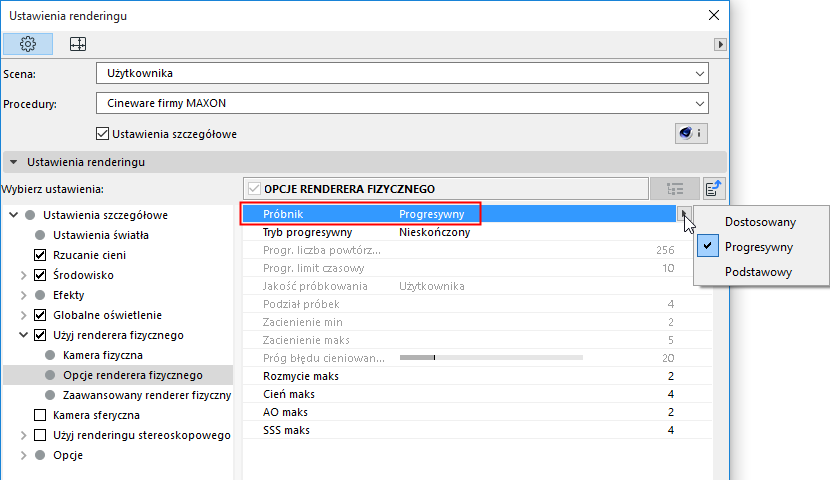Click the Próg błędu cieniowania slider
This screenshot has width=830, height=480.
tap(491, 358)
